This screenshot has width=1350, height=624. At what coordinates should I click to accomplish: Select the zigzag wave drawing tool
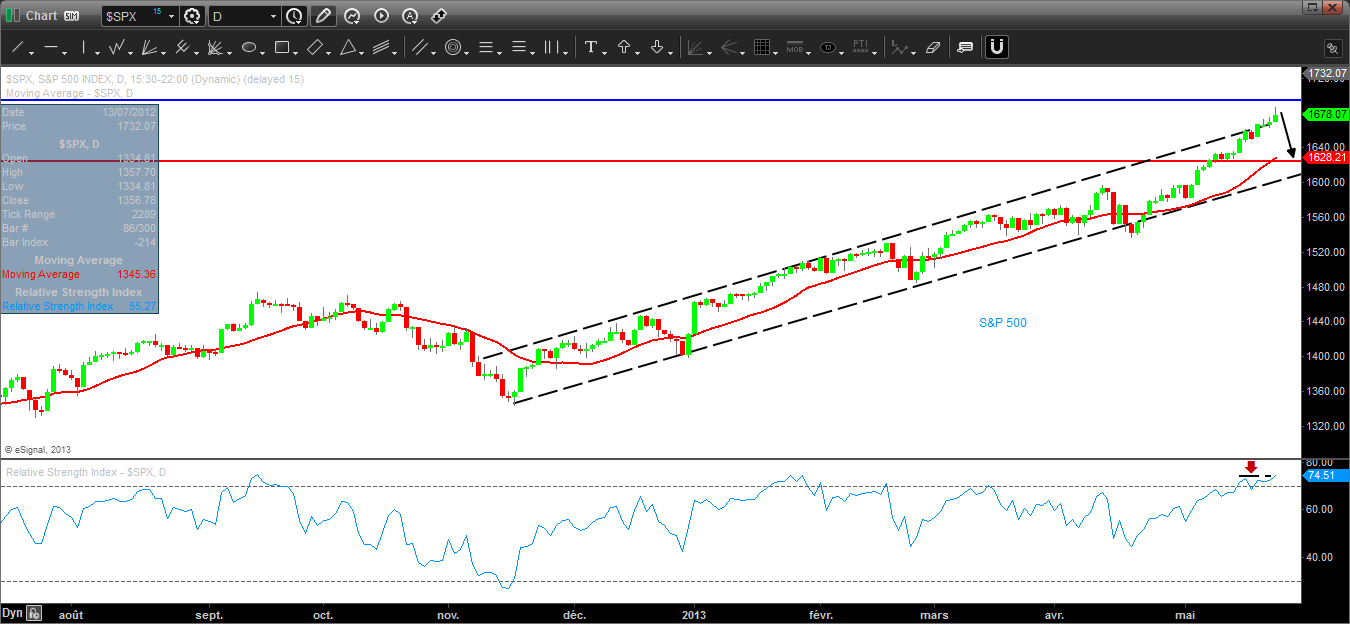117,47
